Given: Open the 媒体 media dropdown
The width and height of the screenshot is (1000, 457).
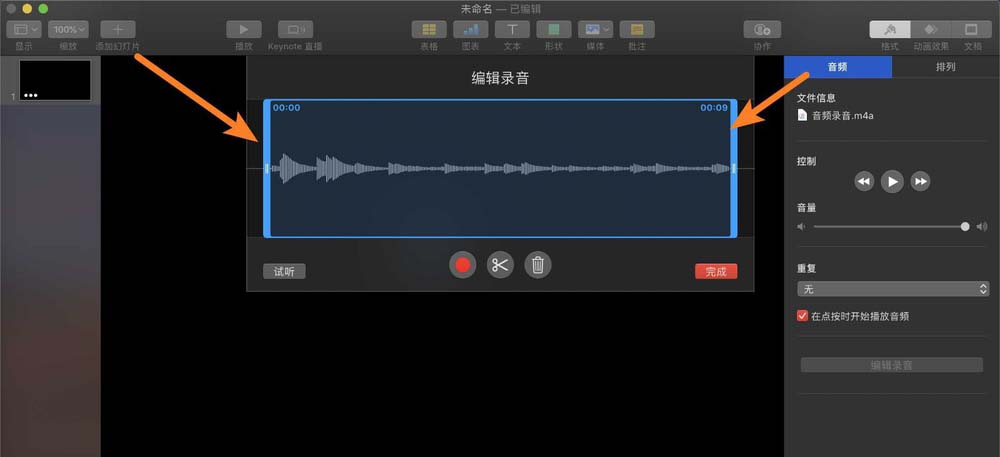Looking at the screenshot, I should pos(596,29).
